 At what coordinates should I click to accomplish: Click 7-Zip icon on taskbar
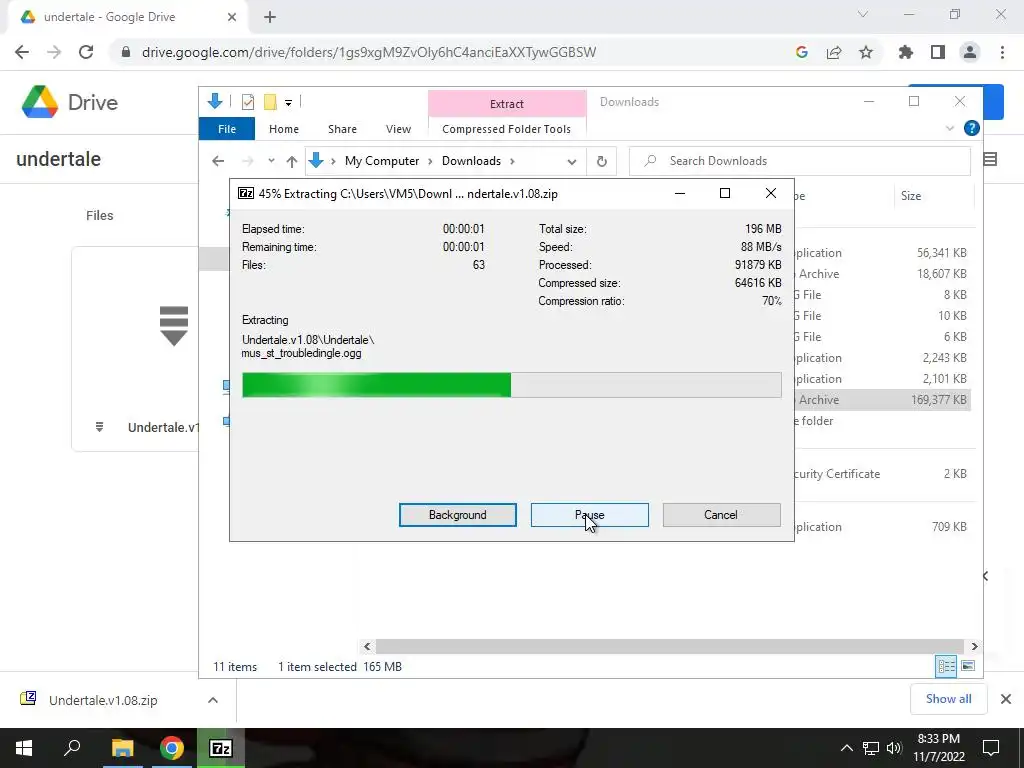point(221,748)
